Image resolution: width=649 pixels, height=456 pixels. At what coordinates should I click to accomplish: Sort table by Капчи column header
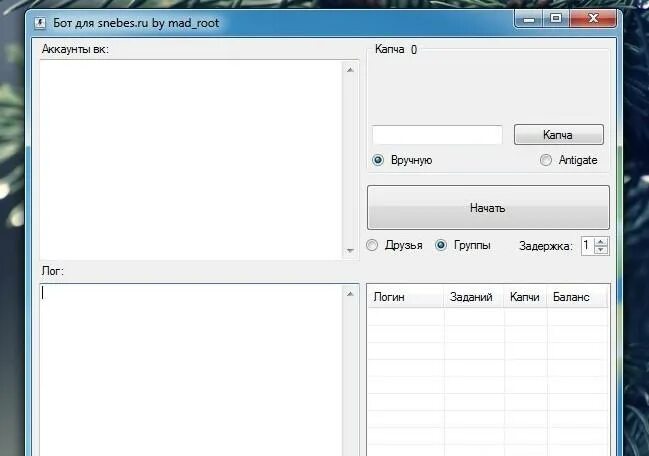[525, 297]
